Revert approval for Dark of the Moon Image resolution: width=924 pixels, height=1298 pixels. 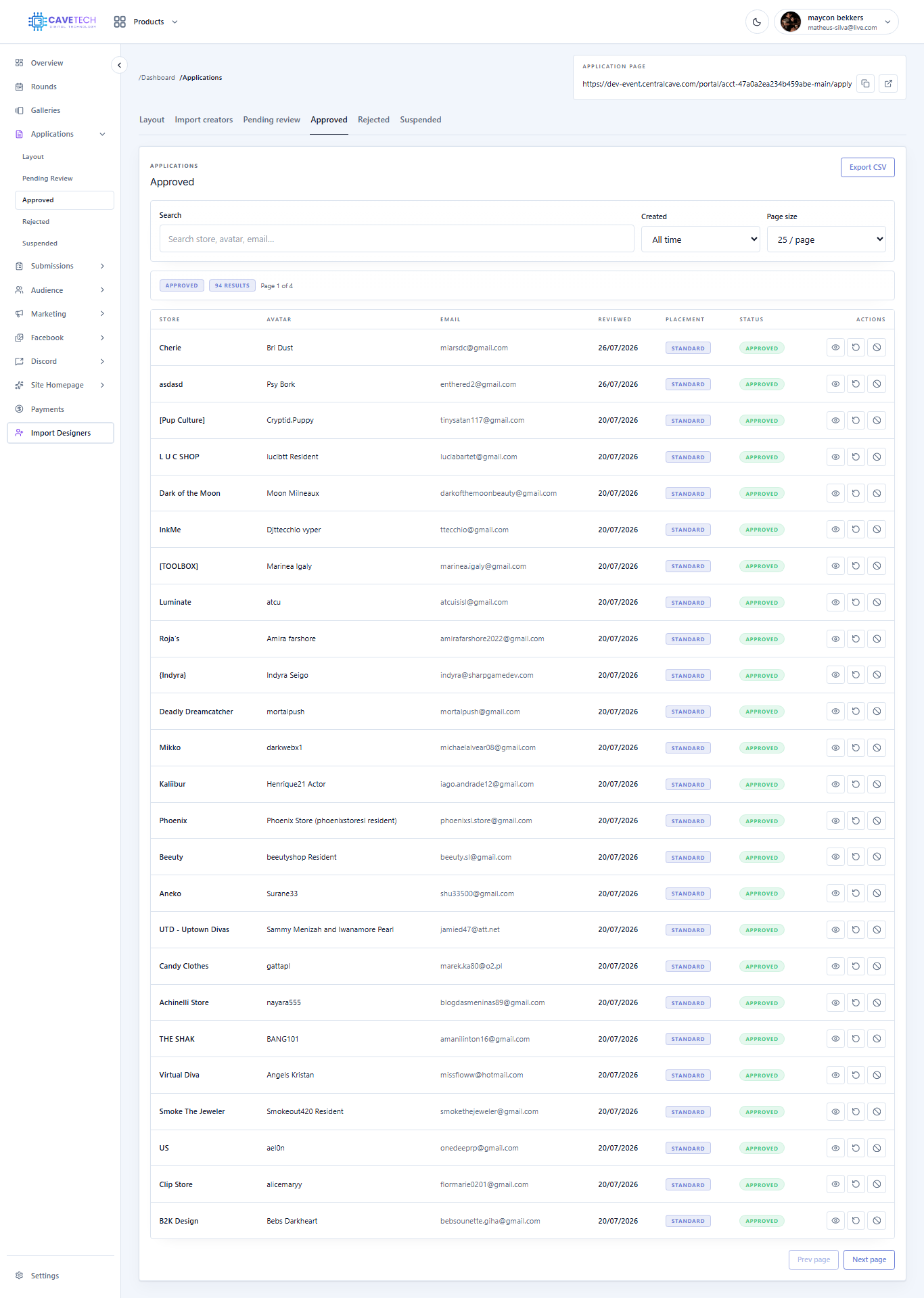click(856, 494)
